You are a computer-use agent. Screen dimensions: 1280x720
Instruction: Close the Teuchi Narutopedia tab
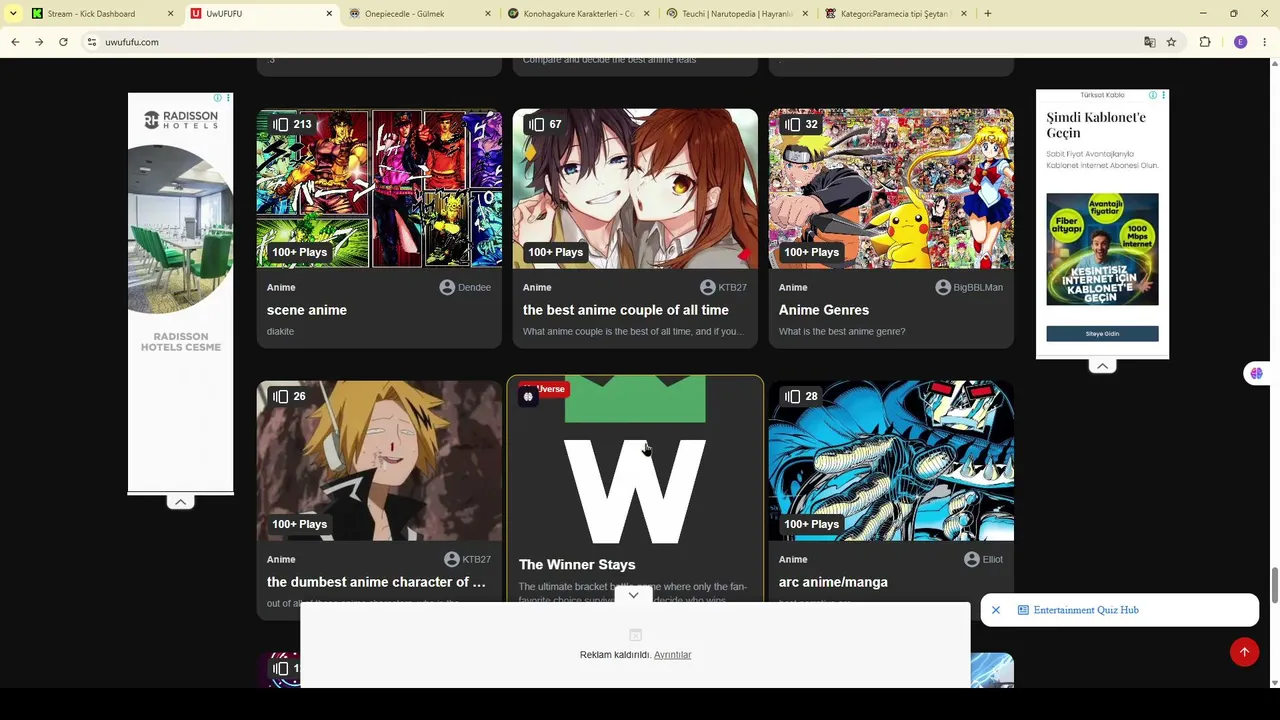point(806,14)
